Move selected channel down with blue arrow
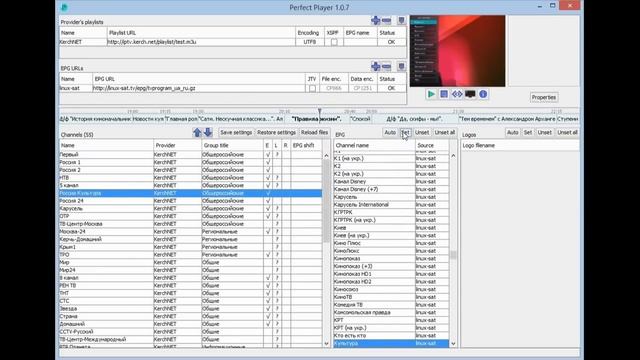Viewport: 640px width, 360px height. click(208, 132)
